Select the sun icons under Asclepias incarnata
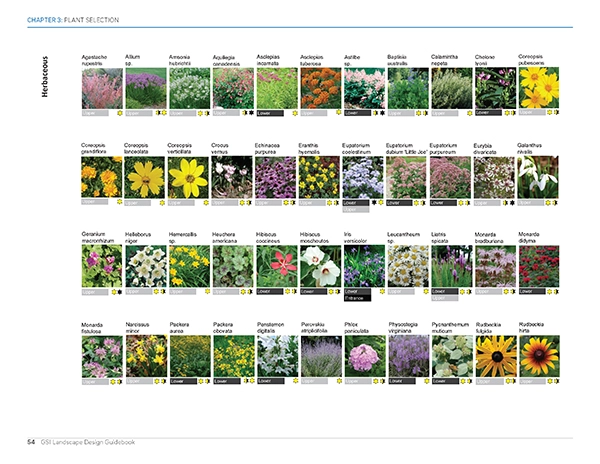600x464 pixels. (290, 113)
